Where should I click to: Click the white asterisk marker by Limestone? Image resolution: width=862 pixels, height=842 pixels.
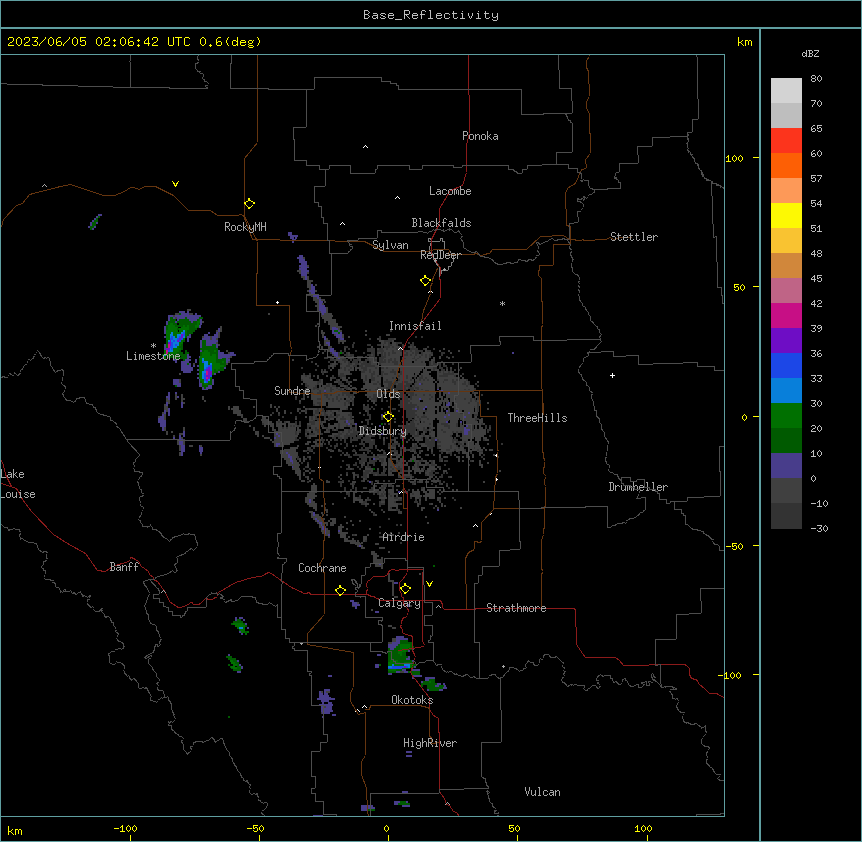pos(153,346)
